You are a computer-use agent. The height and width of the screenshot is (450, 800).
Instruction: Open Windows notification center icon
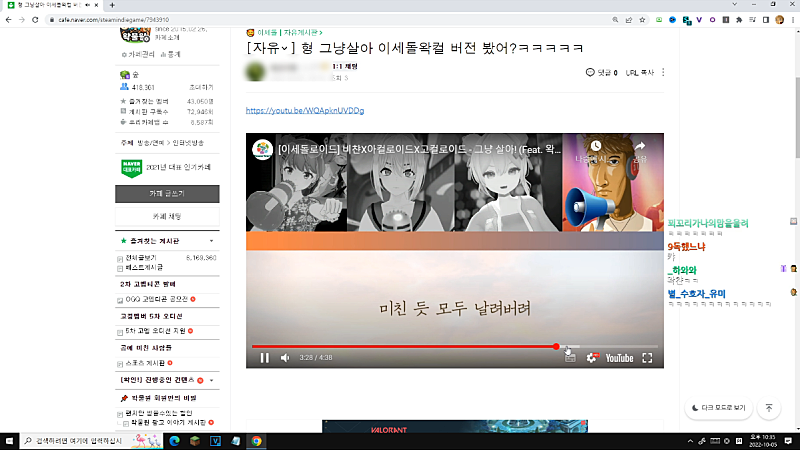788,441
